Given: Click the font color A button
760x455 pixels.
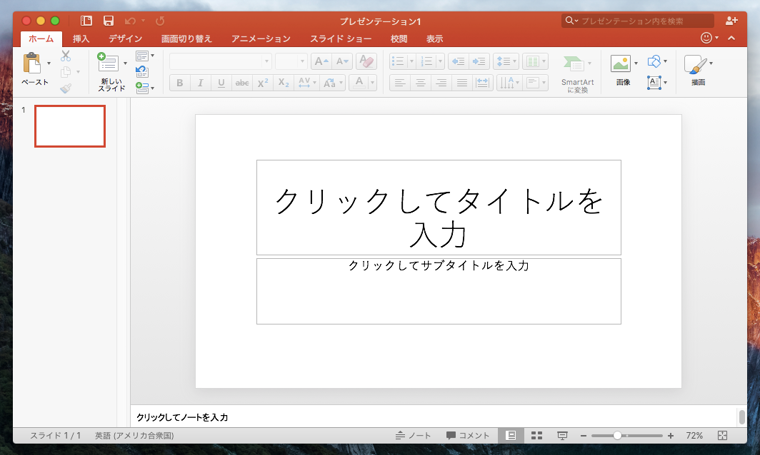Looking at the screenshot, I should coord(359,83).
